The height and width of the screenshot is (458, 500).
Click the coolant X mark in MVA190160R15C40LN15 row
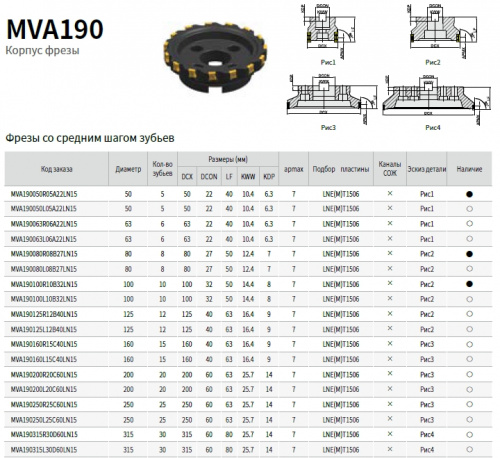[x=390, y=343]
